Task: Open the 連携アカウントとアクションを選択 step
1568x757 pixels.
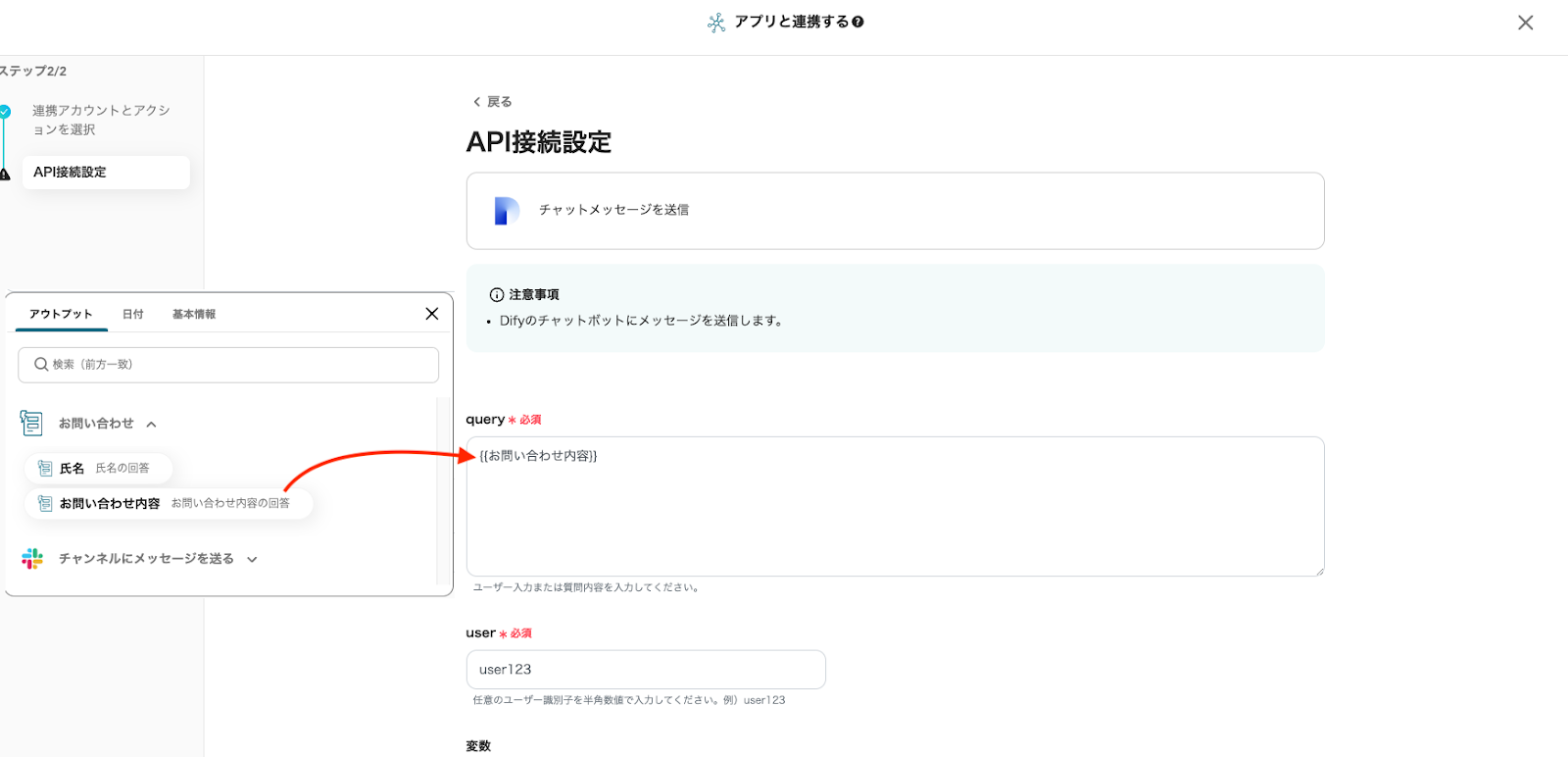Action: click(101, 120)
